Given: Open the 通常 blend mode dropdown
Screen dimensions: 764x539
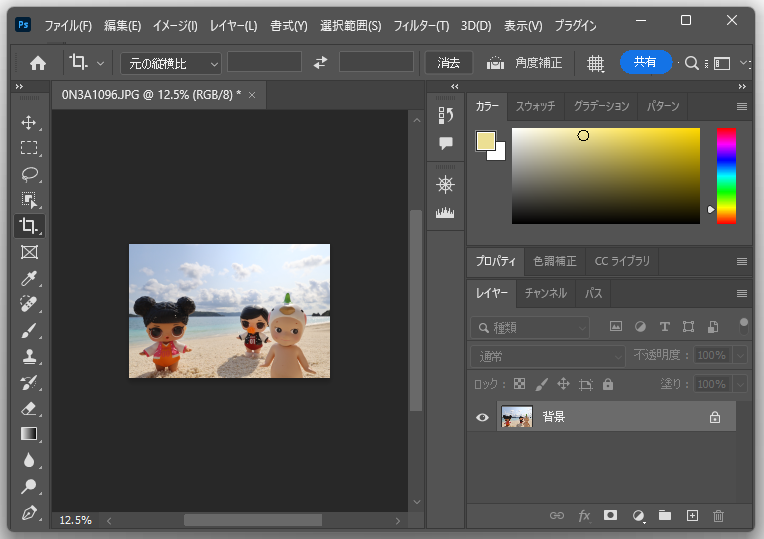Looking at the screenshot, I should pos(548,356).
